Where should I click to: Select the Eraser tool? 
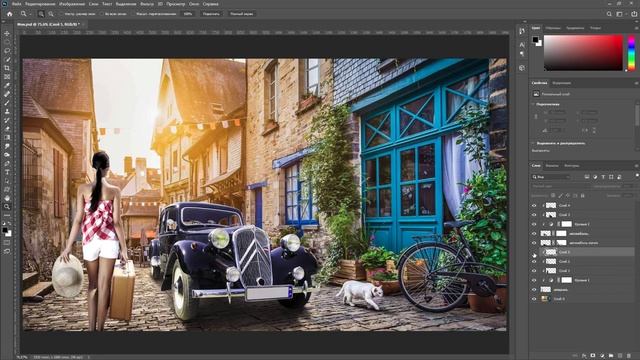coord(7,129)
